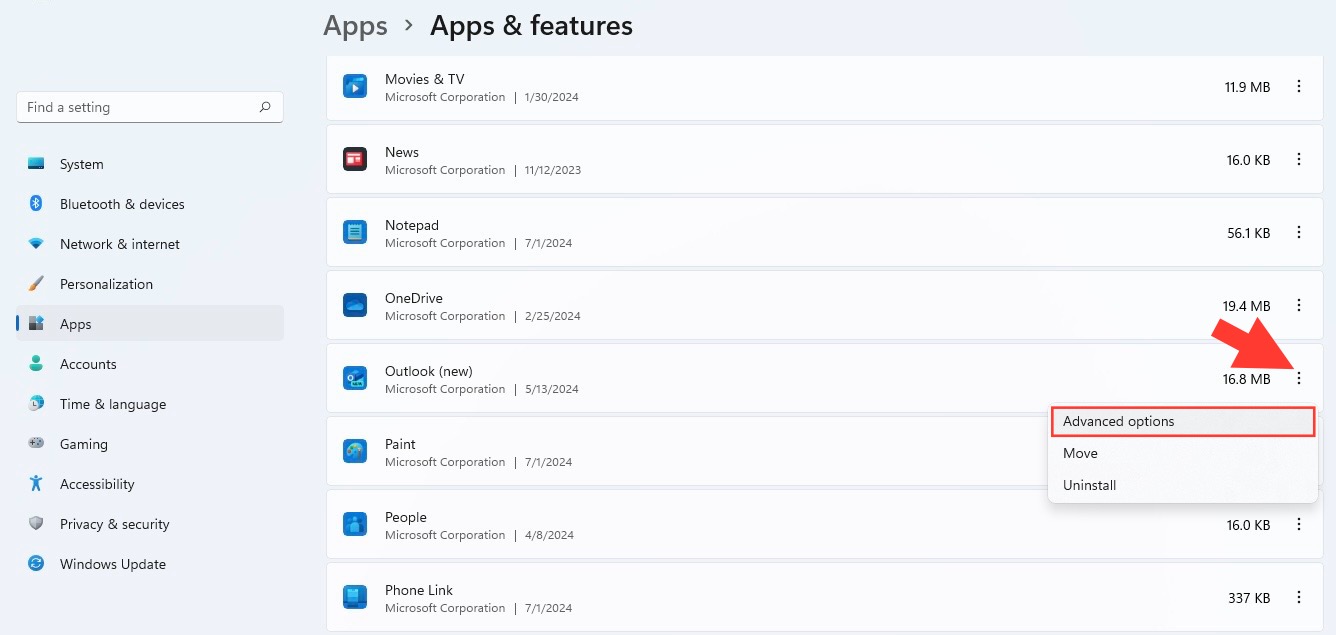Select Move in the context menu
The image size is (1336, 635).
coord(1183,454)
